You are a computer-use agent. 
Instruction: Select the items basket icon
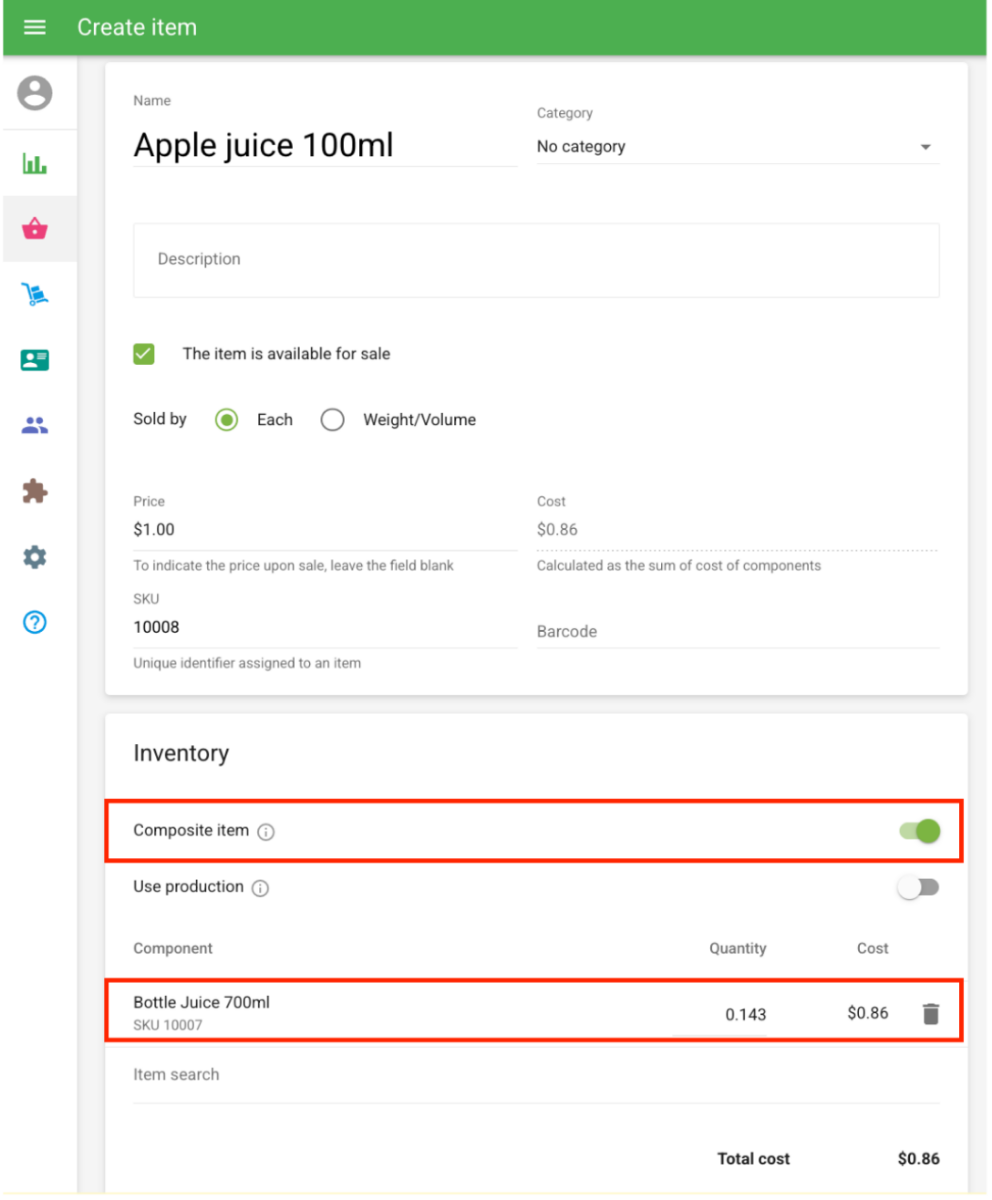35,229
